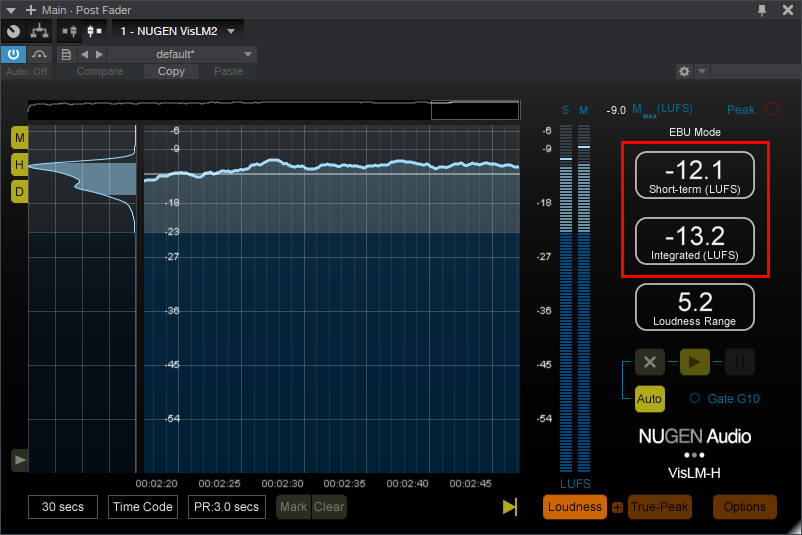Load the next preset arrow
This screenshot has width=802, height=535.
point(99,54)
